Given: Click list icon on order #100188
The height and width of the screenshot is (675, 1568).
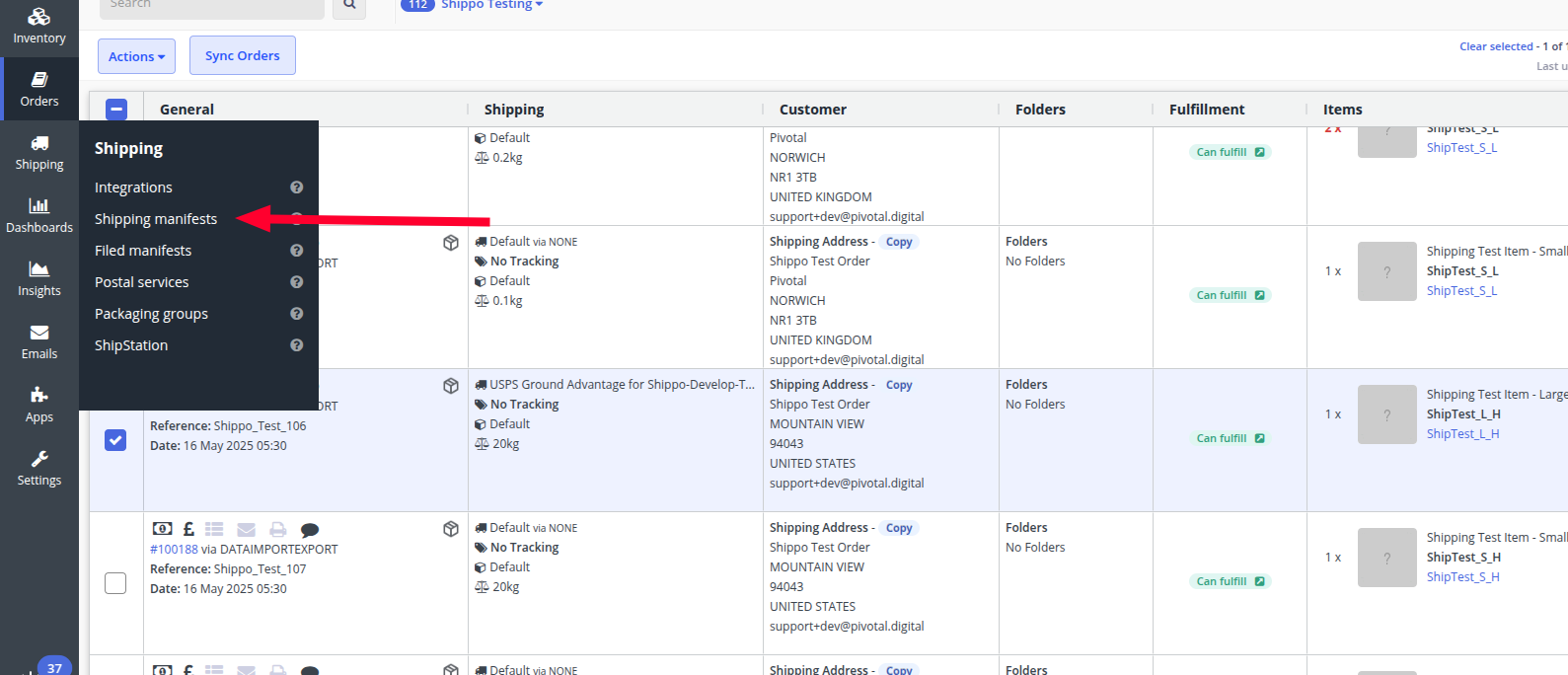Looking at the screenshot, I should click(x=214, y=529).
